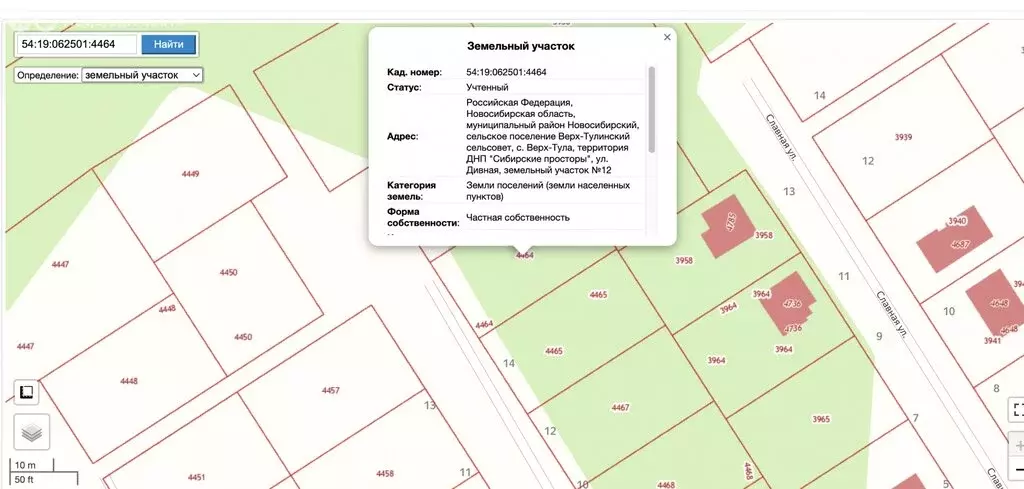The width and height of the screenshot is (1024, 489).
Task: Click the Категория земель label
Action: tap(411, 191)
